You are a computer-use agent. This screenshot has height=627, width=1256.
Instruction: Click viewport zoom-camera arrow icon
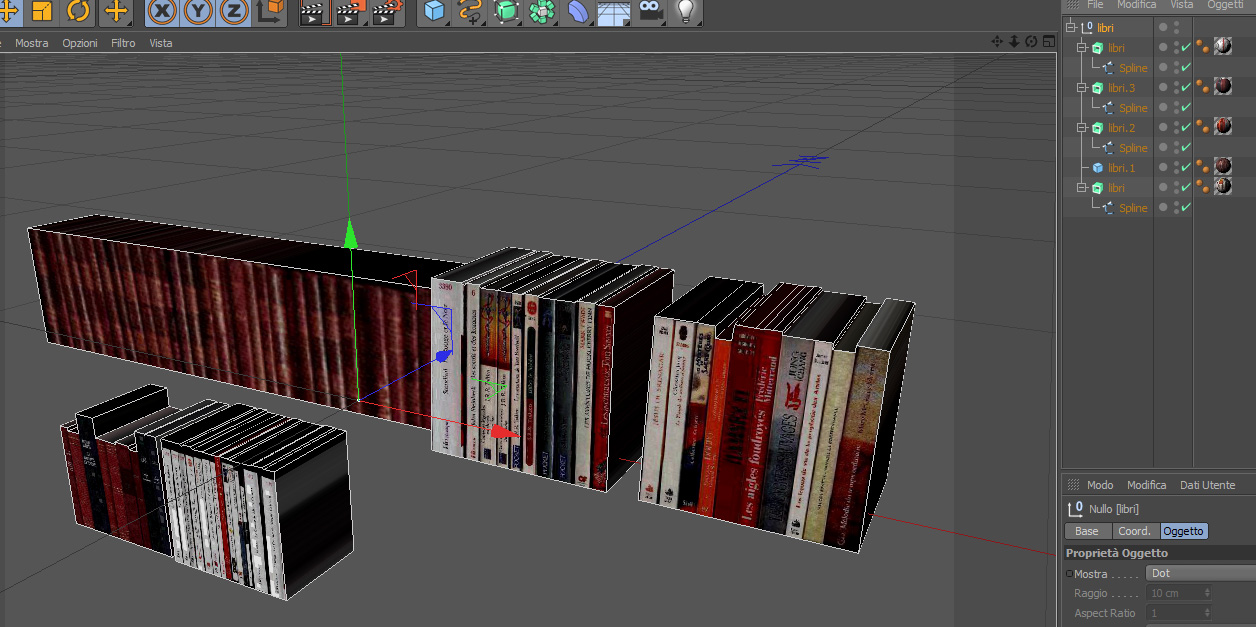point(1014,42)
